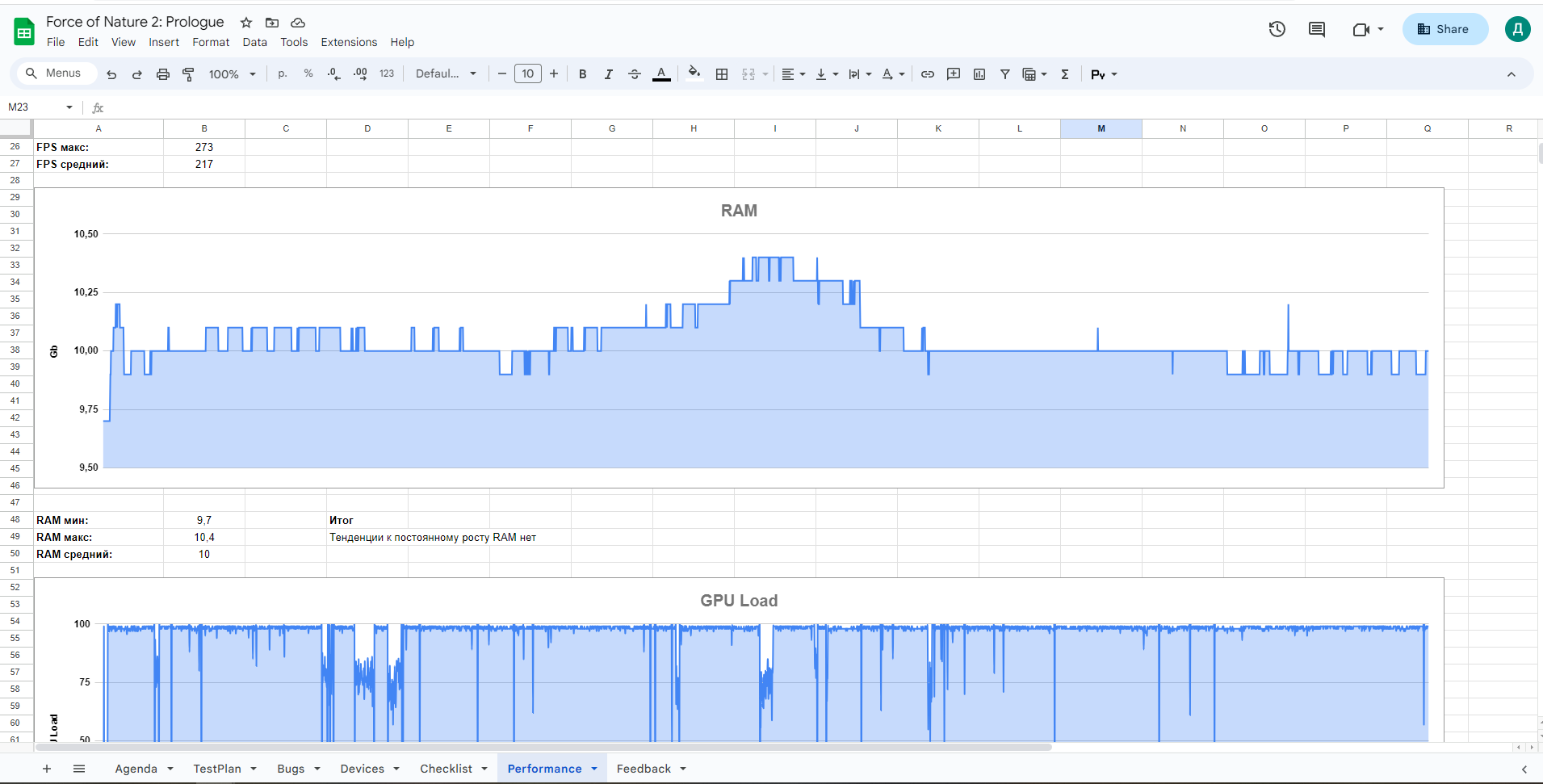The height and width of the screenshot is (784, 1543).
Task: Open the Extensions menu
Action: pyautogui.click(x=348, y=42)
